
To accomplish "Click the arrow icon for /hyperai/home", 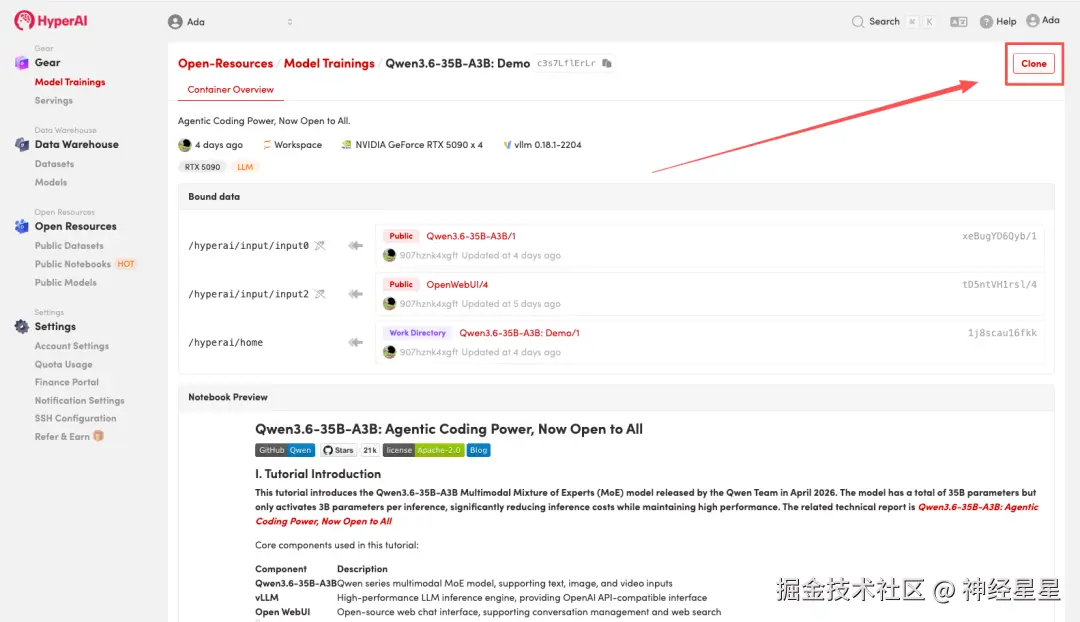I will [355, 342].
